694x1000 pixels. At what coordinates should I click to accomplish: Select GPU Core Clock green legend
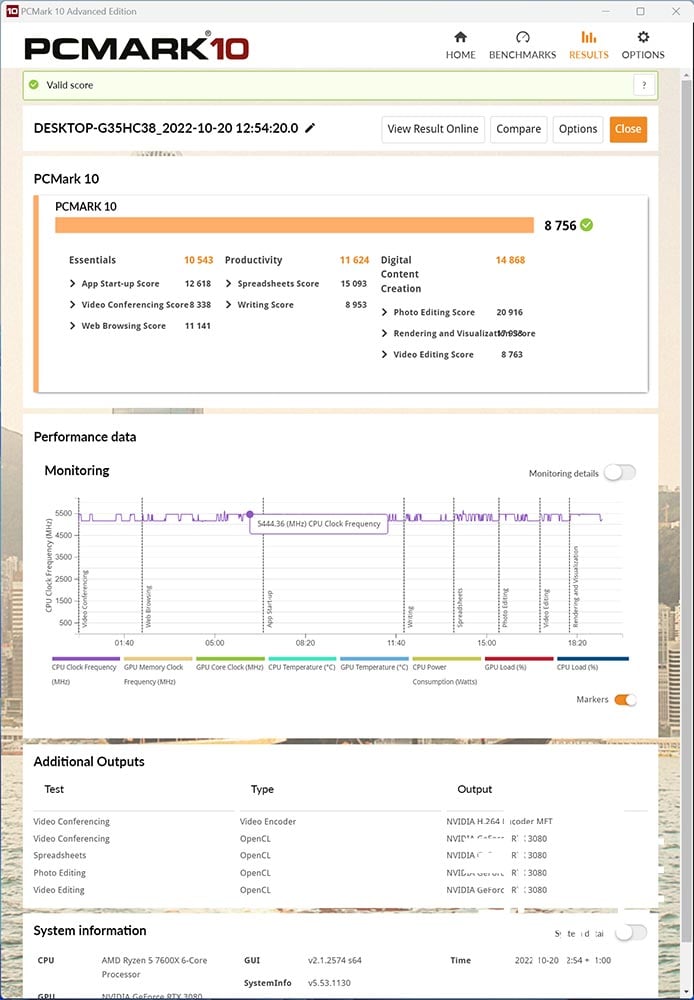pyautogui.click(x=230, y=663)
